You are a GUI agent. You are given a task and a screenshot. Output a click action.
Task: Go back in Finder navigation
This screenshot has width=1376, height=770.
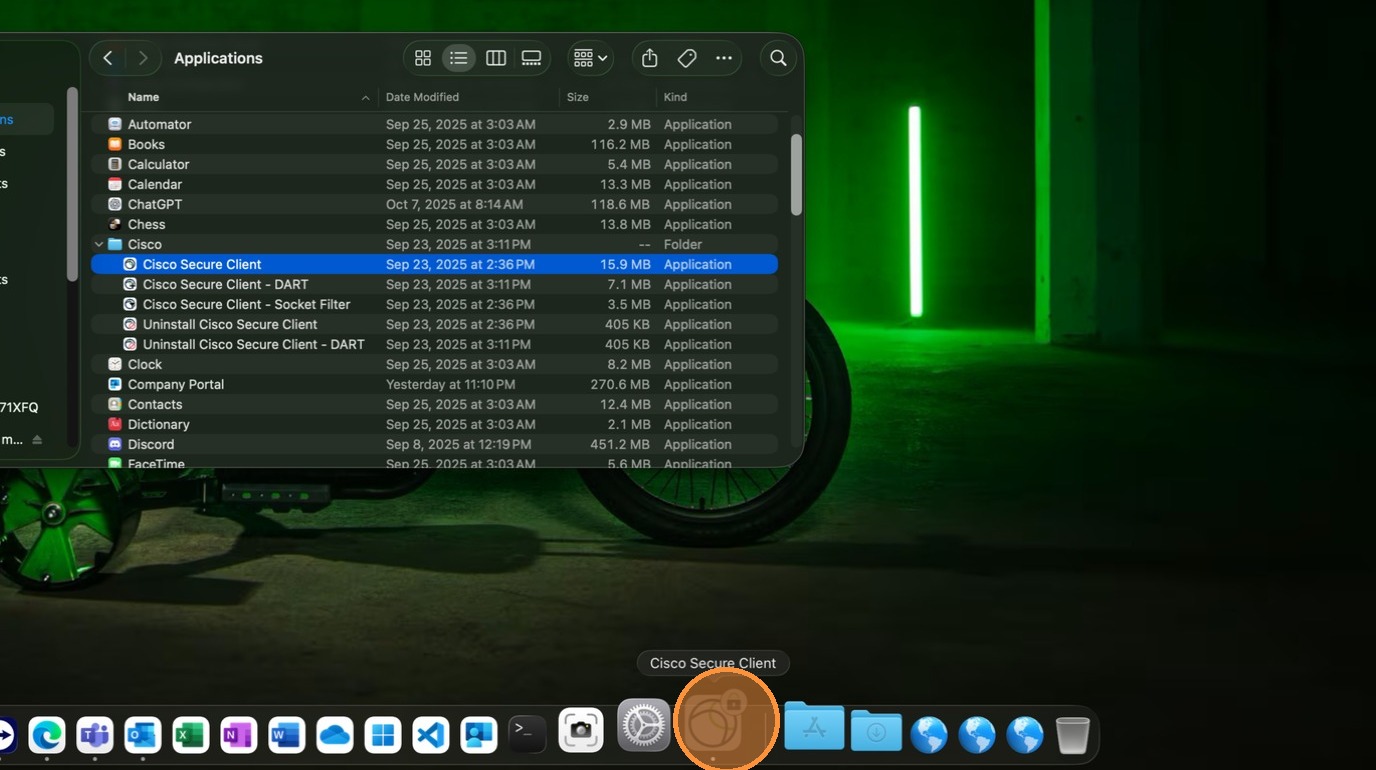click(108, 58)
